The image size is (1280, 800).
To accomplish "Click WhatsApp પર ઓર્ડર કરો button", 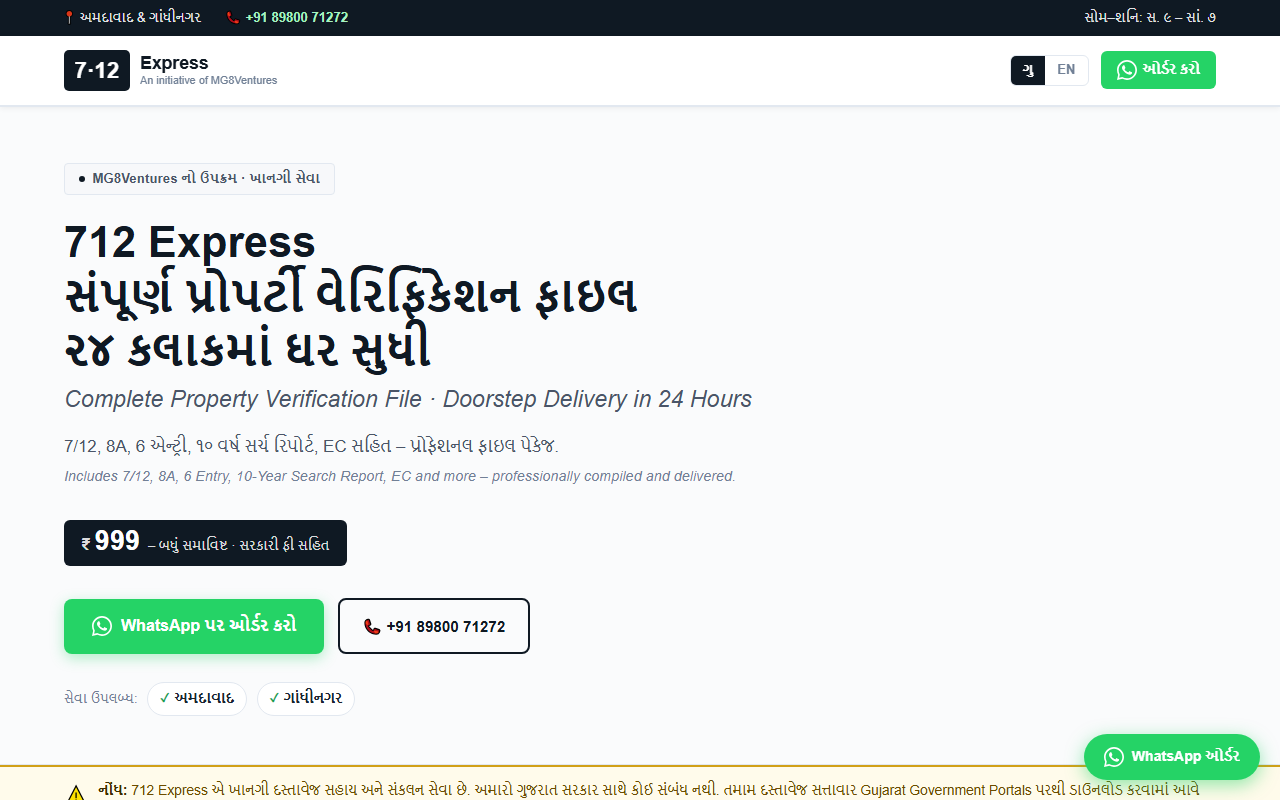I will (194, 626).
